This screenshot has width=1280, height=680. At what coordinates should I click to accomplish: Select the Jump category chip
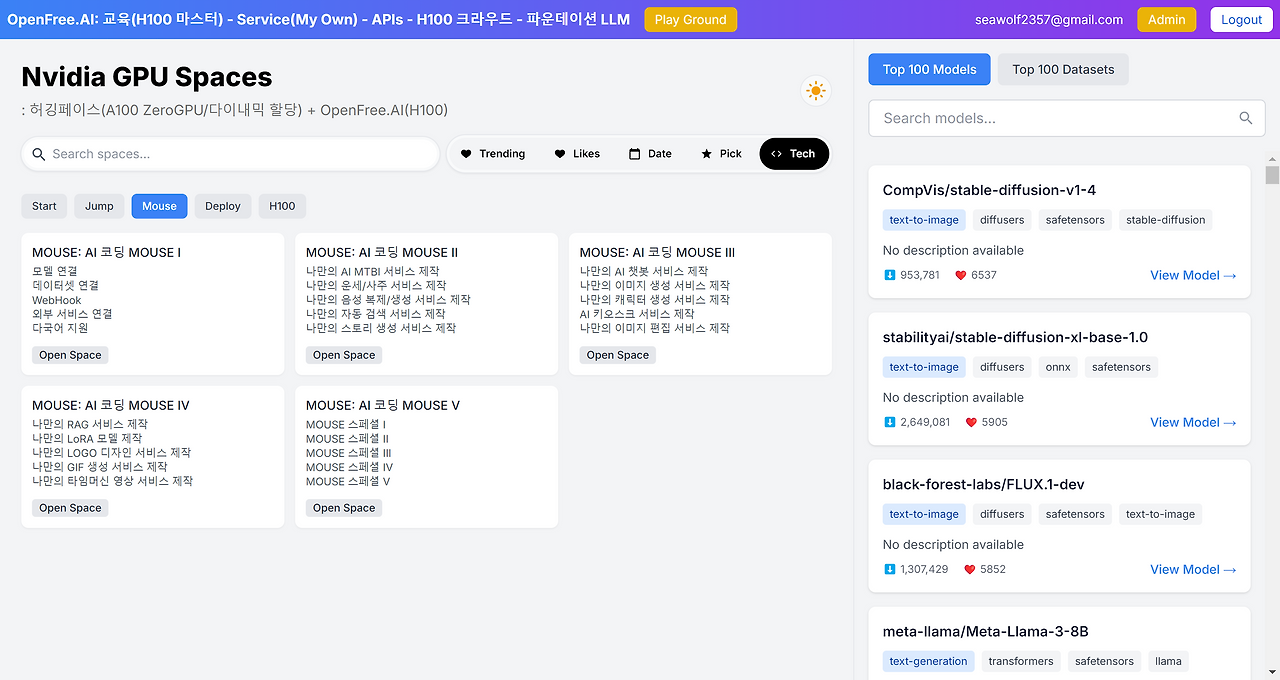(99, 206)
